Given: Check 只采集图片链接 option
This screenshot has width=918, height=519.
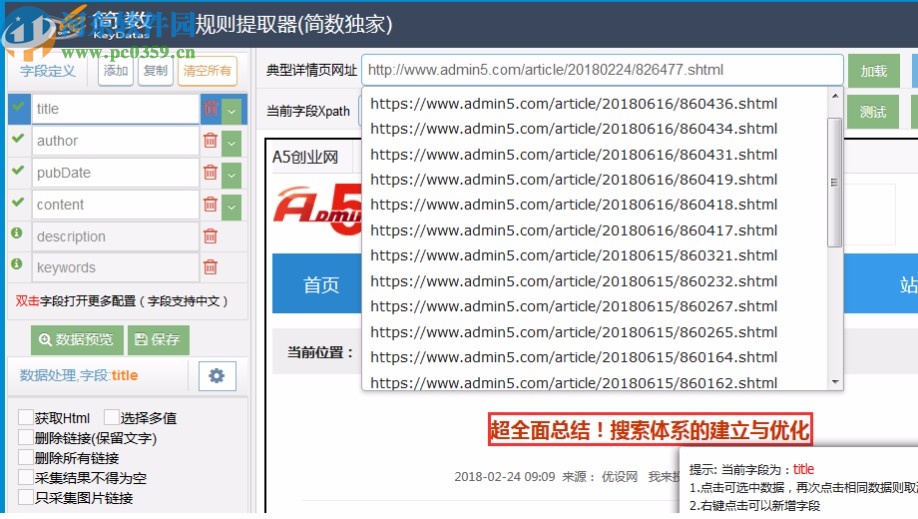Looking at the screenshot, I should coord(26,497).
